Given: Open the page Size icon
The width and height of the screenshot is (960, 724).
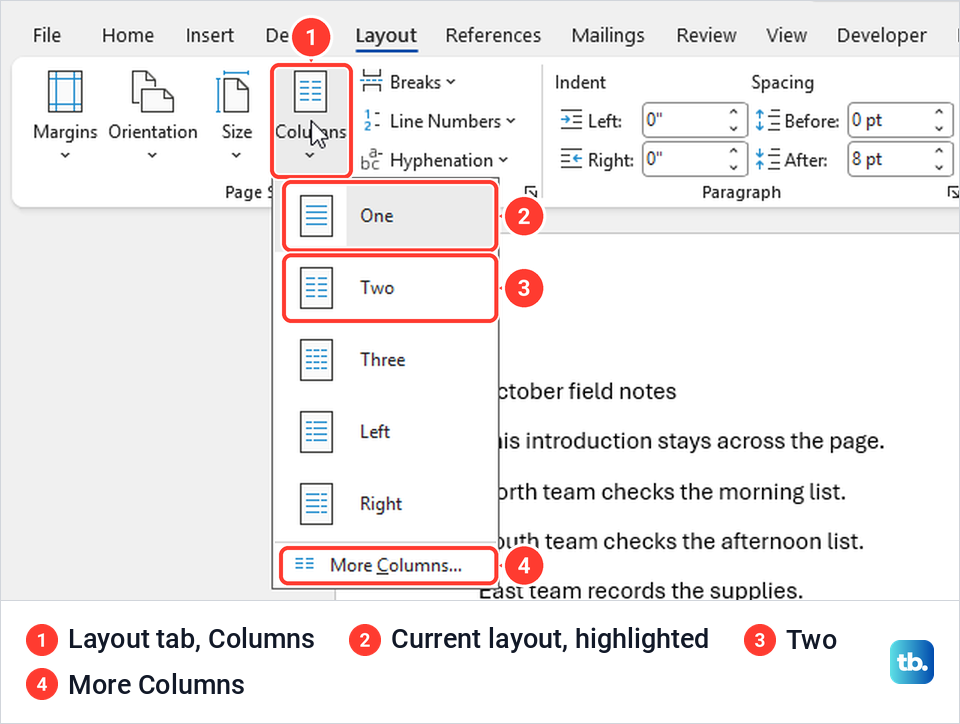Looking at the screenshot, I should 233,91.
